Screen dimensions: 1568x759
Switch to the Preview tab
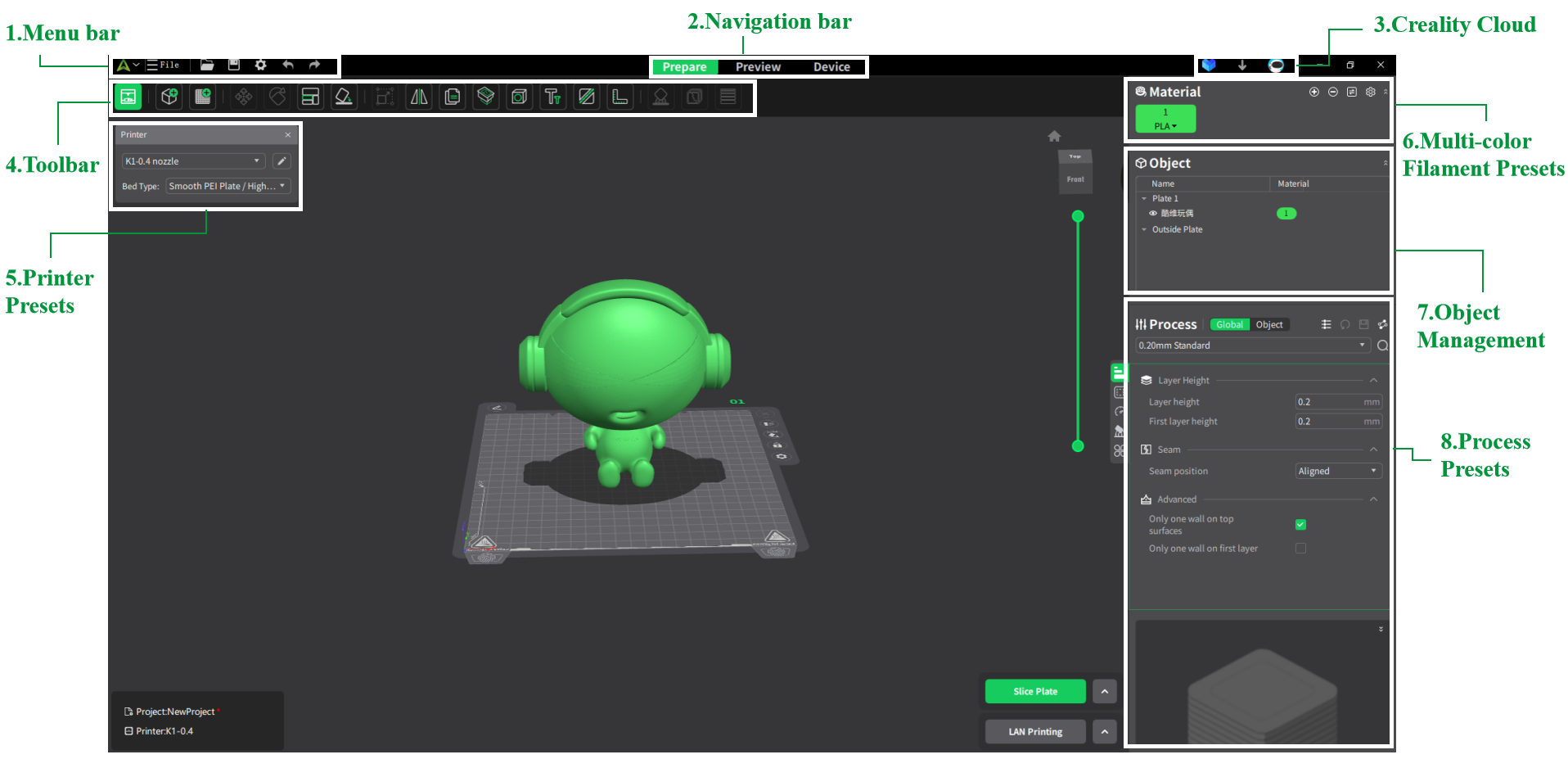point(757,66)
